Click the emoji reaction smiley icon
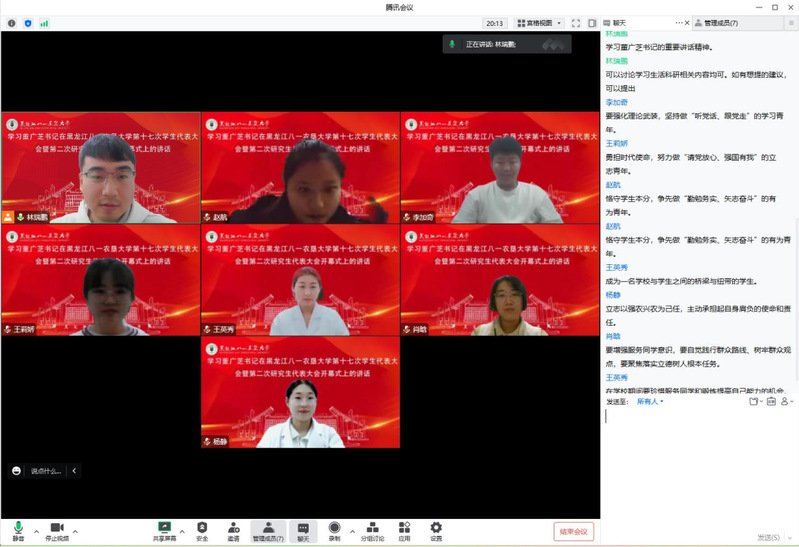Viewport: 799px width, 547px height. [17, 470]
